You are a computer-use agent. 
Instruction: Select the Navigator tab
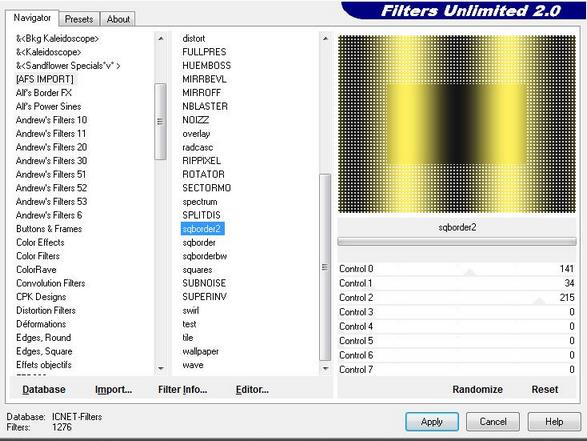pos(32,18)
